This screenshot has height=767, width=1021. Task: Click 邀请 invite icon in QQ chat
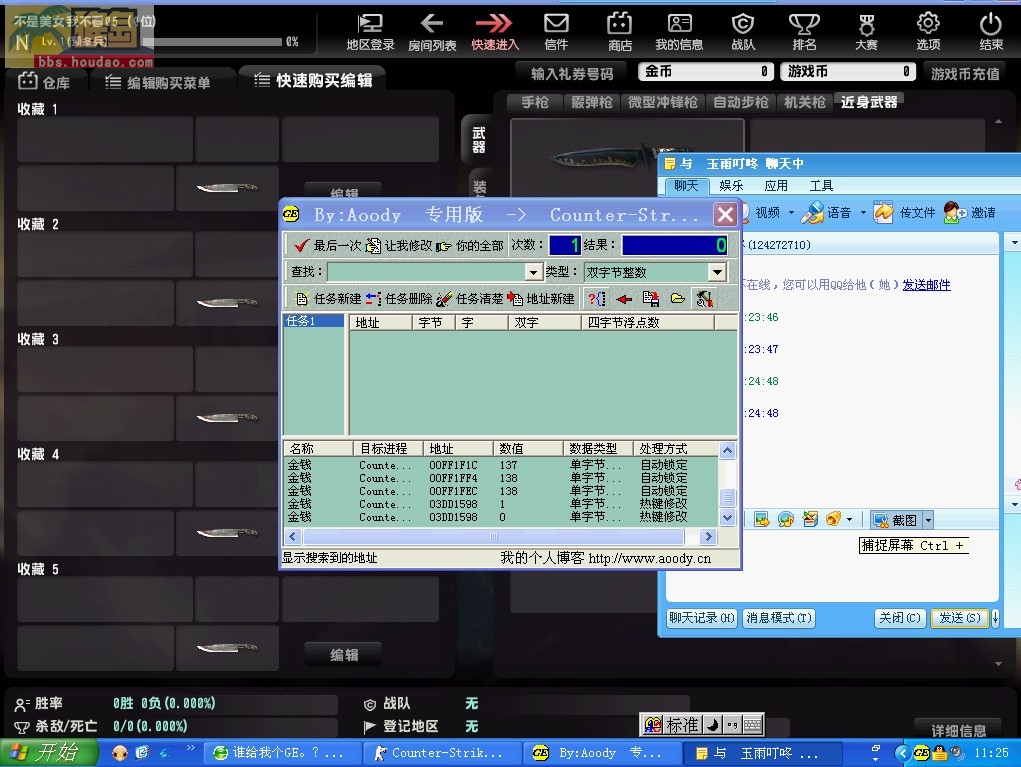955,212
